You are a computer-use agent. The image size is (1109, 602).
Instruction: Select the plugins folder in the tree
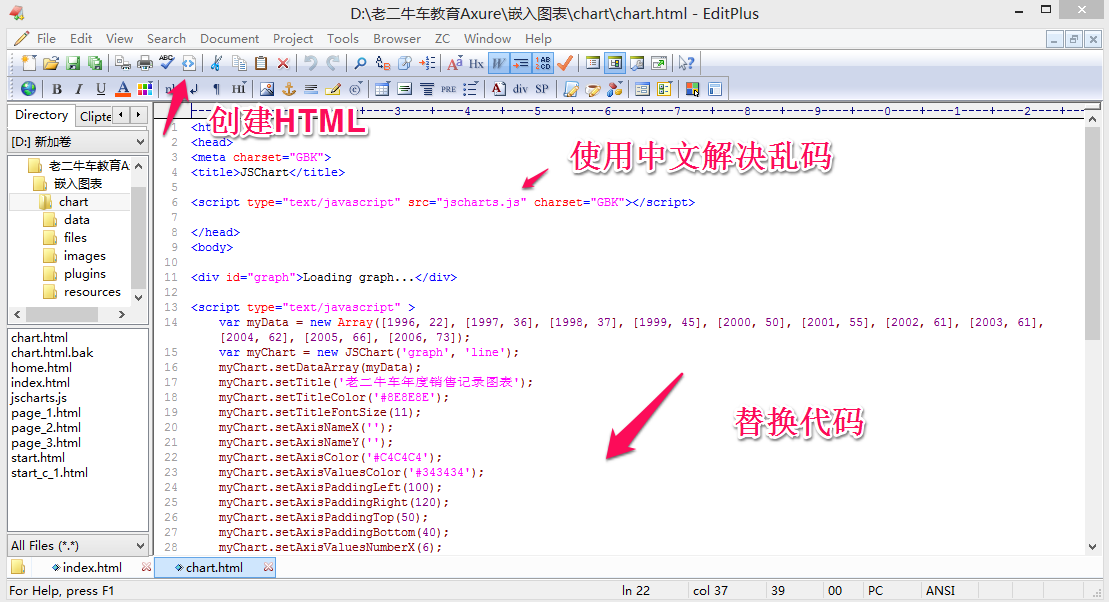[84, 274]
